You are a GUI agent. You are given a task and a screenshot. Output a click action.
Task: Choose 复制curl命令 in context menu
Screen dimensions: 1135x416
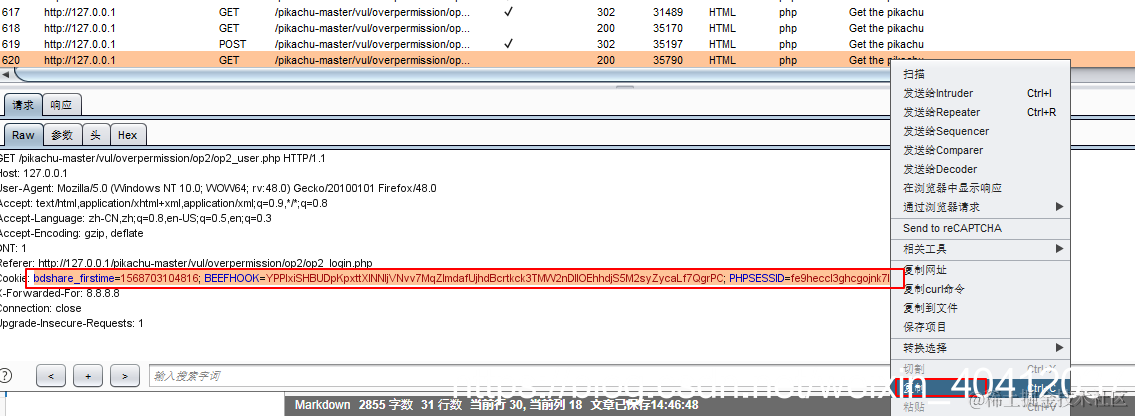click(x=979, y=289)
